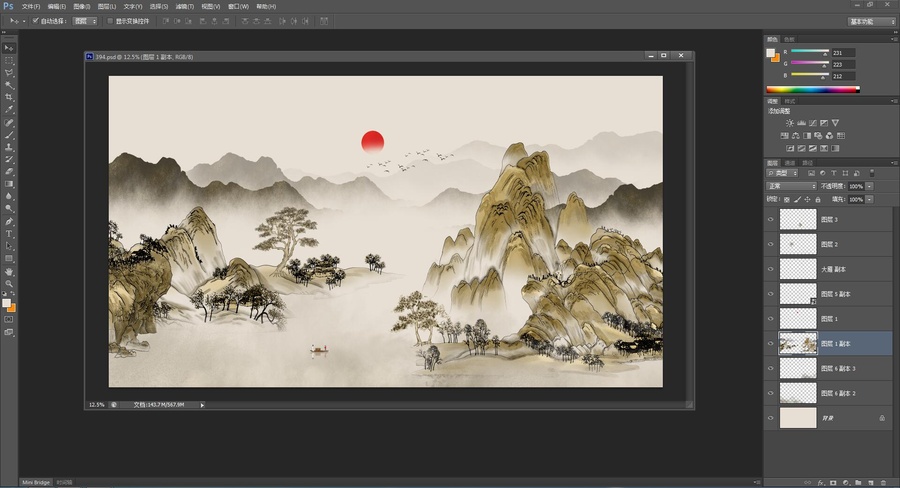The width and height of the screenshot is (900, 488).
Task: Open the Mini Bridge tab
Action: coord(36,482)
